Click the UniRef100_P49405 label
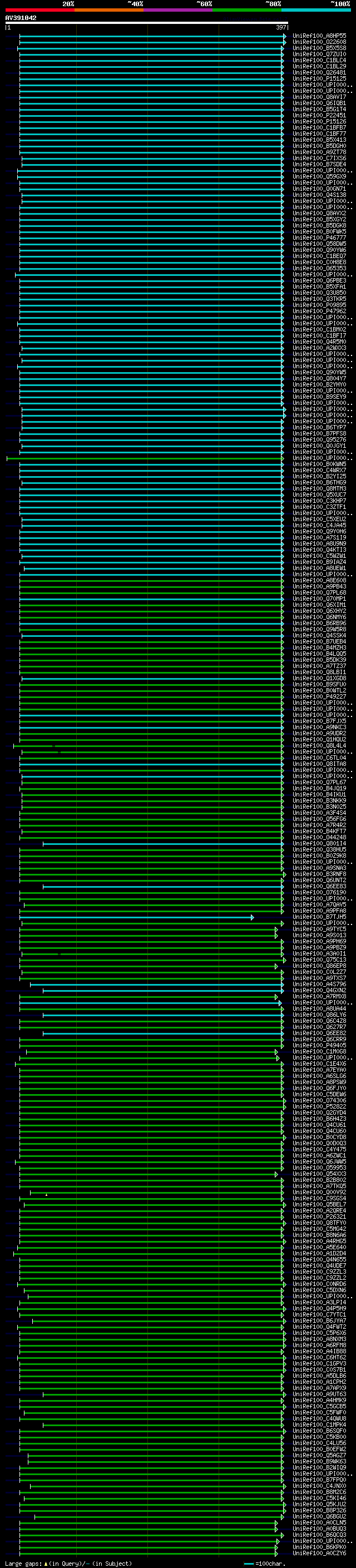356x1568 pixels. click(319, 1046)
